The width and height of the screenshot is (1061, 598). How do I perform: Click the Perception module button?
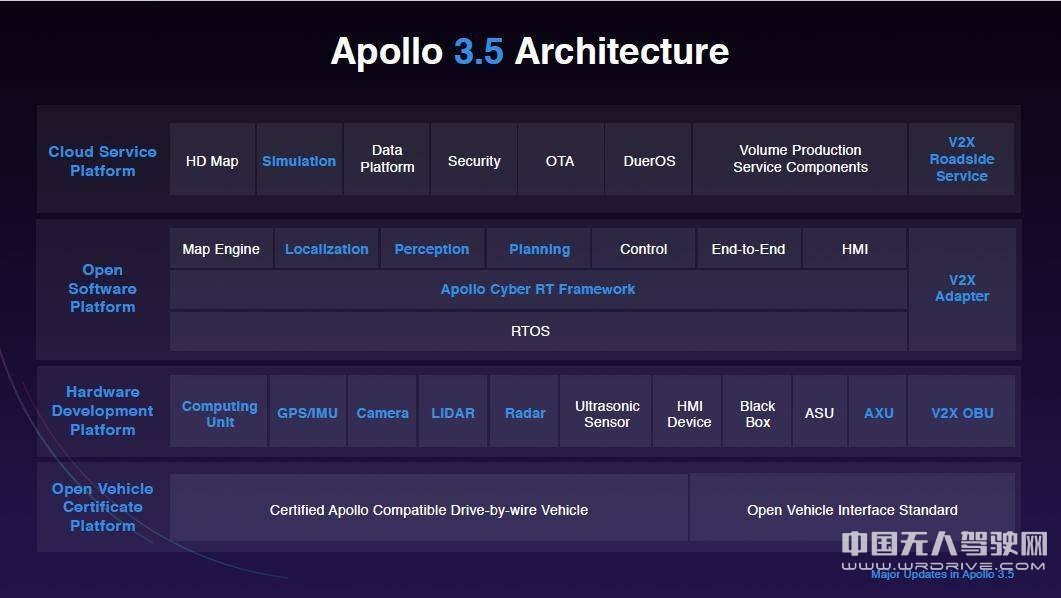tap(431, 248)
